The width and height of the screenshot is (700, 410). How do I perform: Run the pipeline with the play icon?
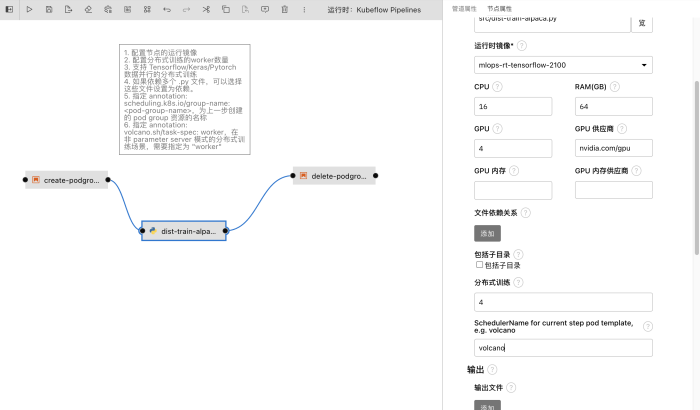tap(29, 9)
